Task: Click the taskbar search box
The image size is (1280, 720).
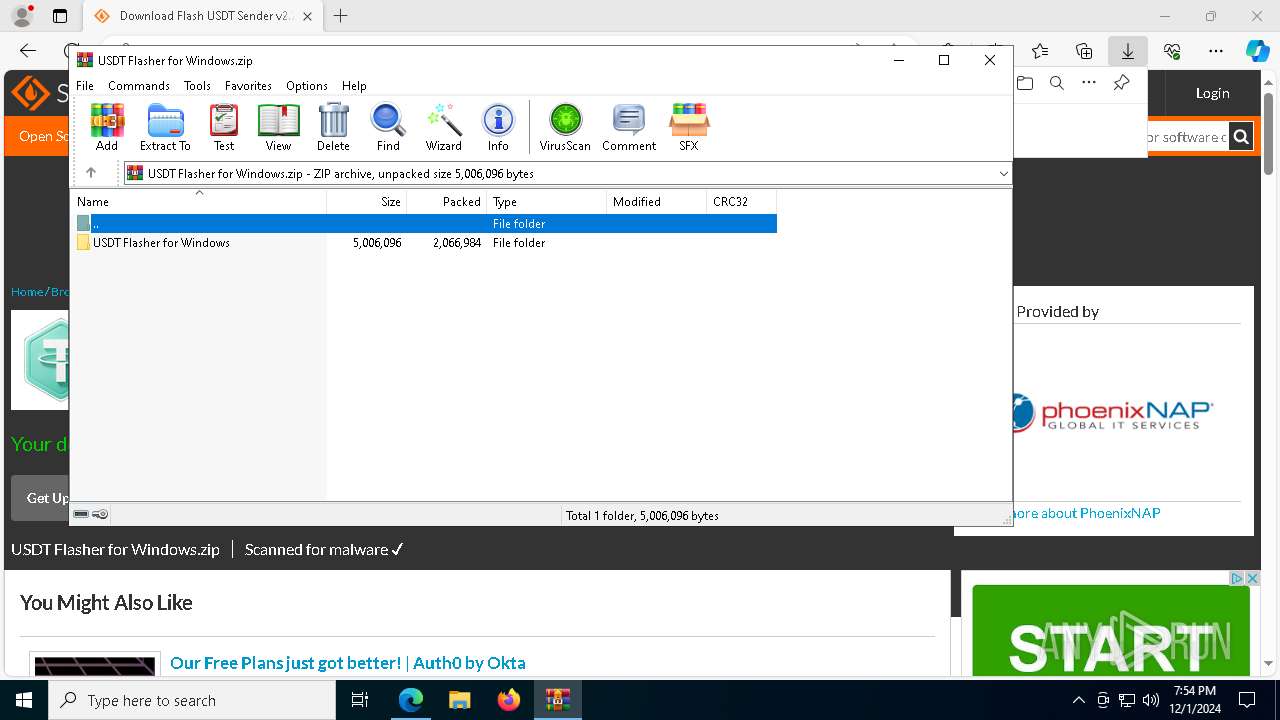Action: (192, 700)
